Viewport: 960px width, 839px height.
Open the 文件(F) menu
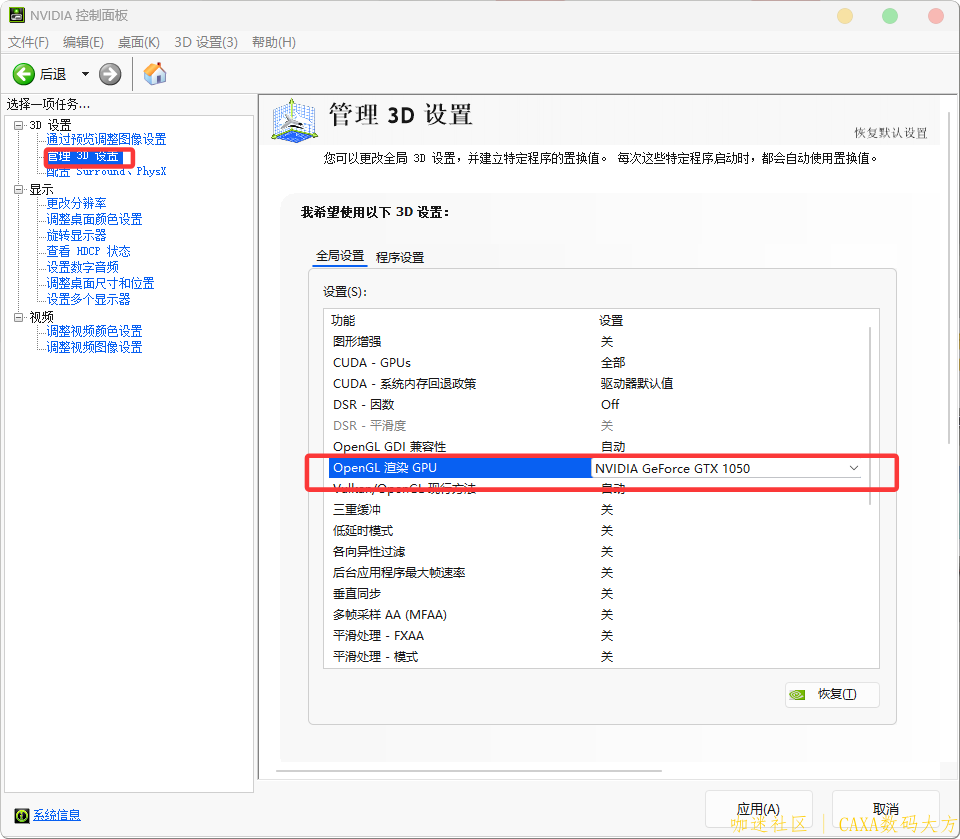click(x=28, y=42)
